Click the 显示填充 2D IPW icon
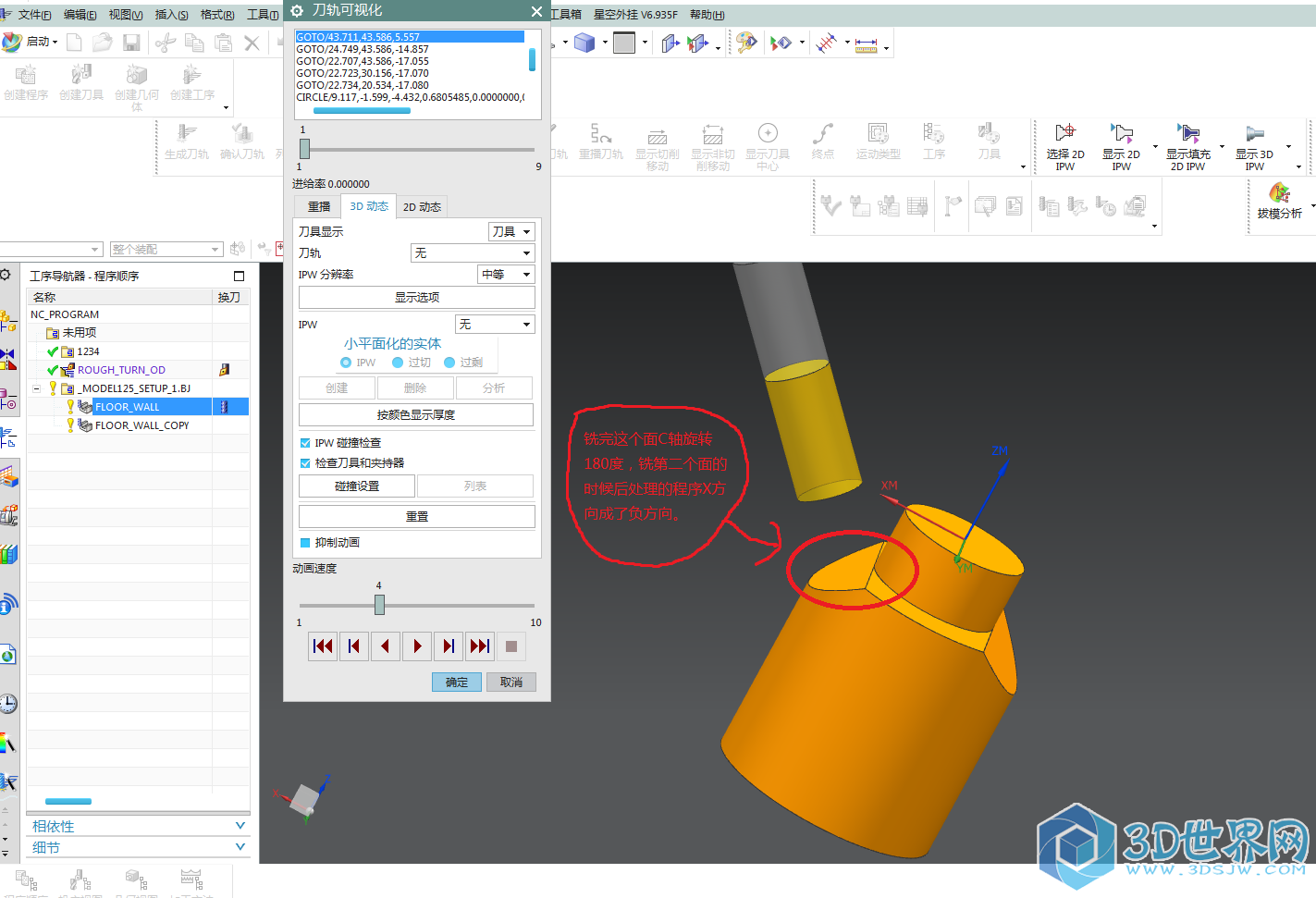Viewport: 1316px width, 898px height. pyautogui.click(x=1187, y=133)
